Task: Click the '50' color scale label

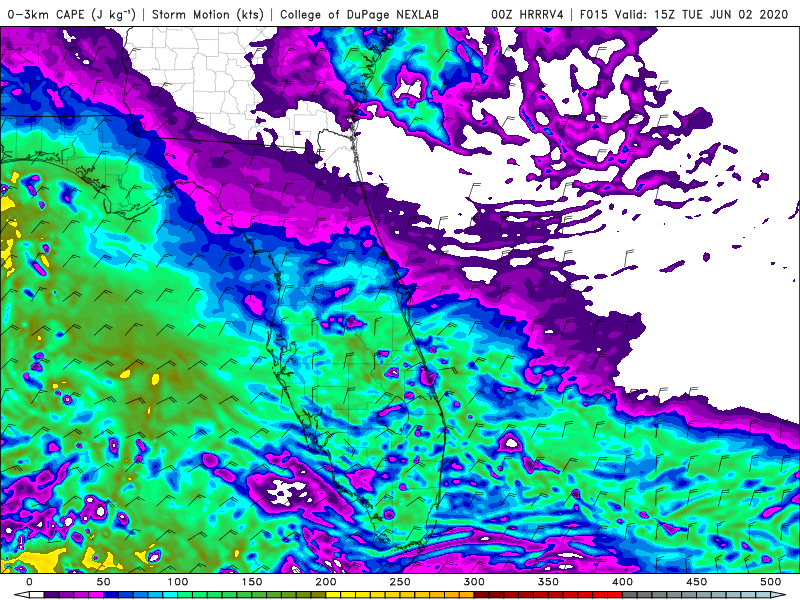Action: [103, 582]
